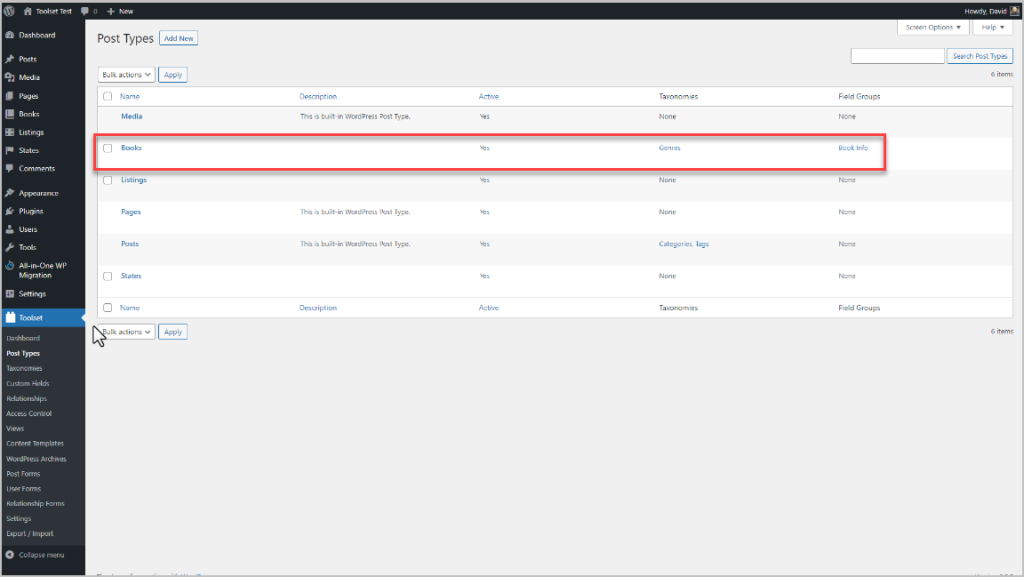1024x577 pixels.
Task: Open User Forms in Toolset submenu
Action: [x=24, y=488]
